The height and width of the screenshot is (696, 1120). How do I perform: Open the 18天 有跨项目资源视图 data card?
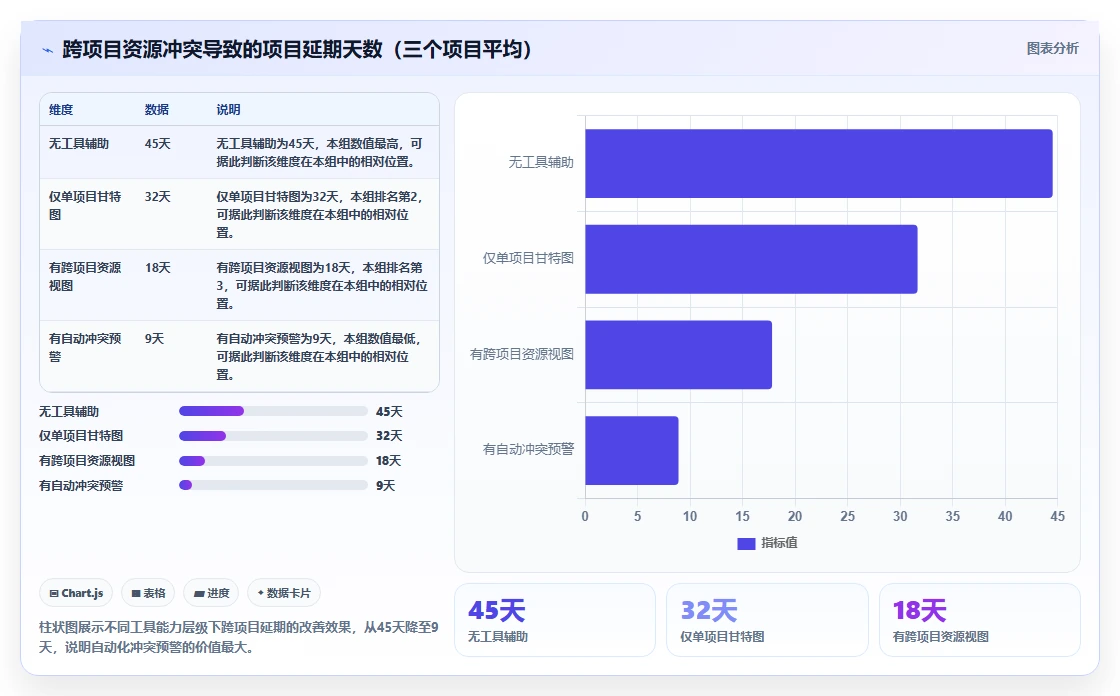pos(979,620)
